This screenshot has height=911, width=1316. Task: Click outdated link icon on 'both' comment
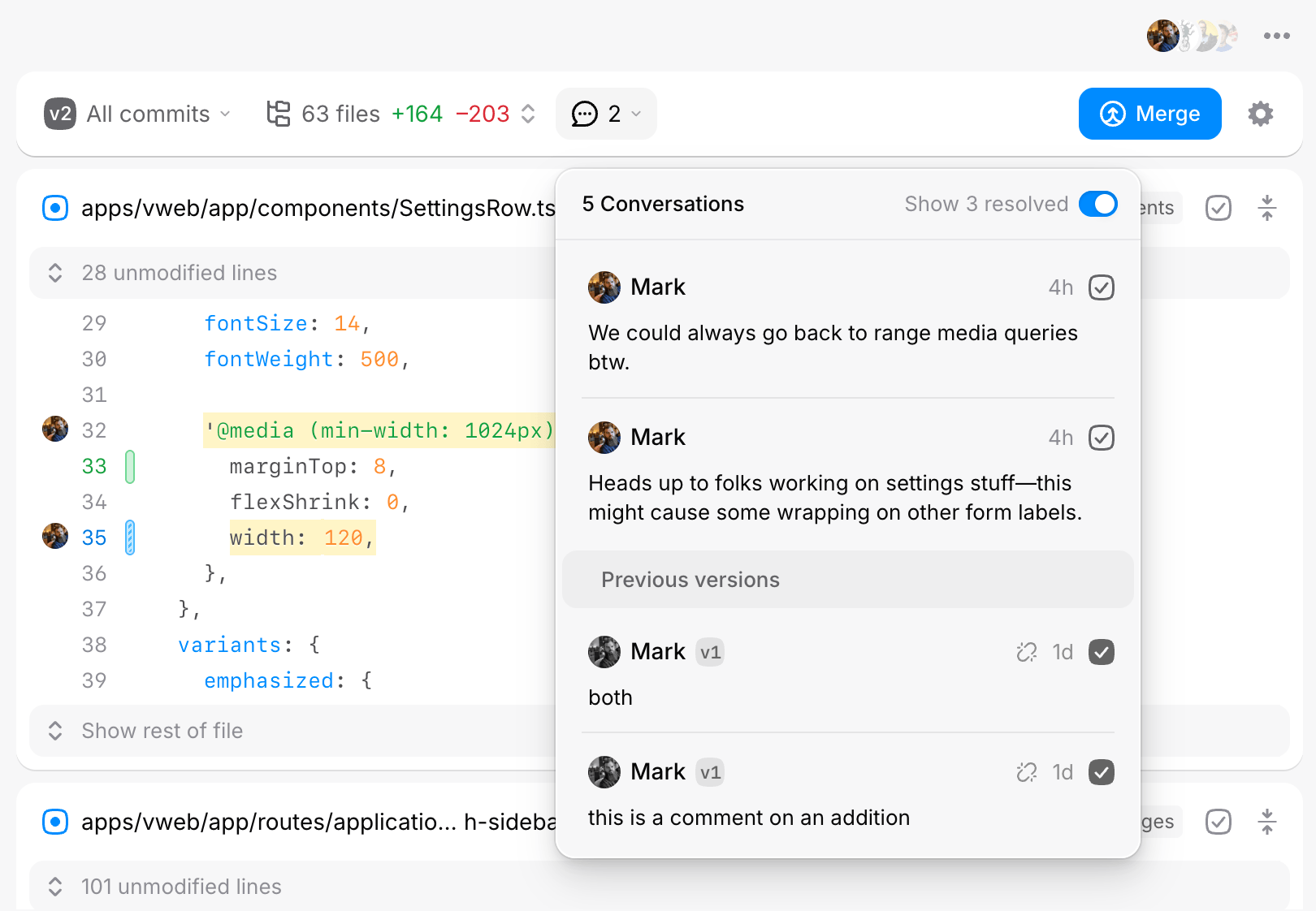point(1026,652)
